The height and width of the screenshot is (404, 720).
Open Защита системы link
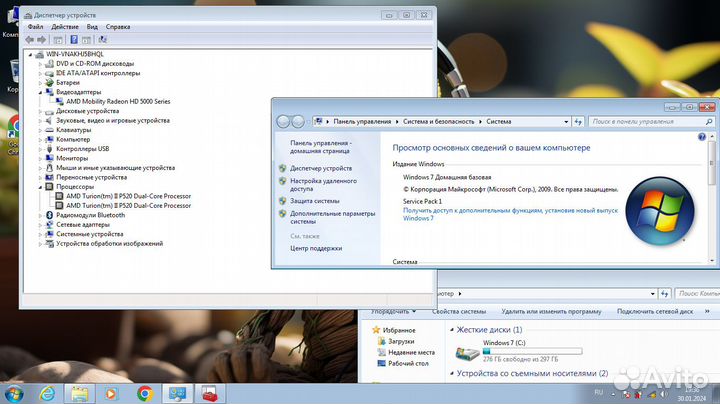pos(315,201)
